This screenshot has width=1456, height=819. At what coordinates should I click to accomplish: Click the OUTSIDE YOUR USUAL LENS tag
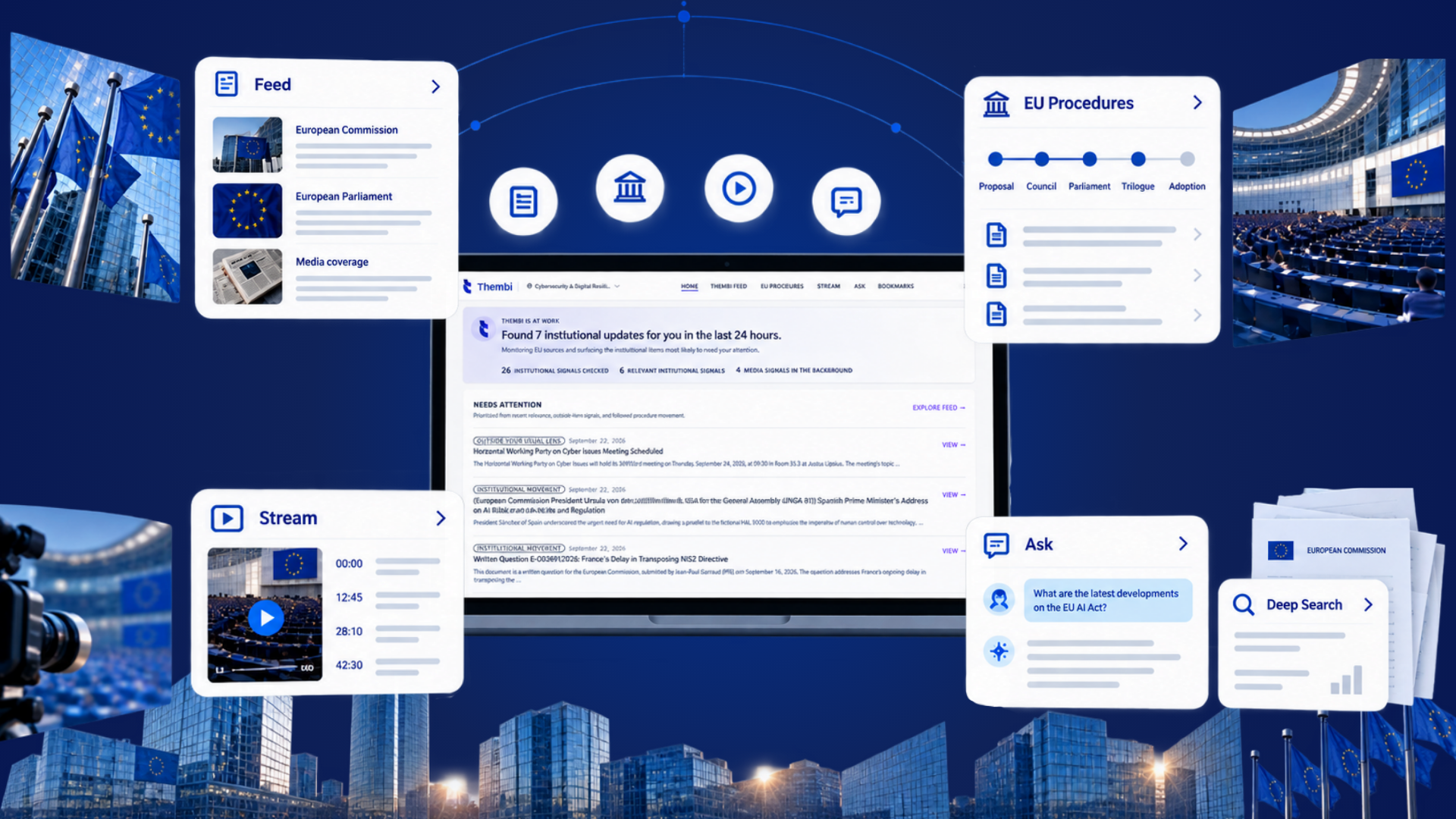tap(519, 441)
